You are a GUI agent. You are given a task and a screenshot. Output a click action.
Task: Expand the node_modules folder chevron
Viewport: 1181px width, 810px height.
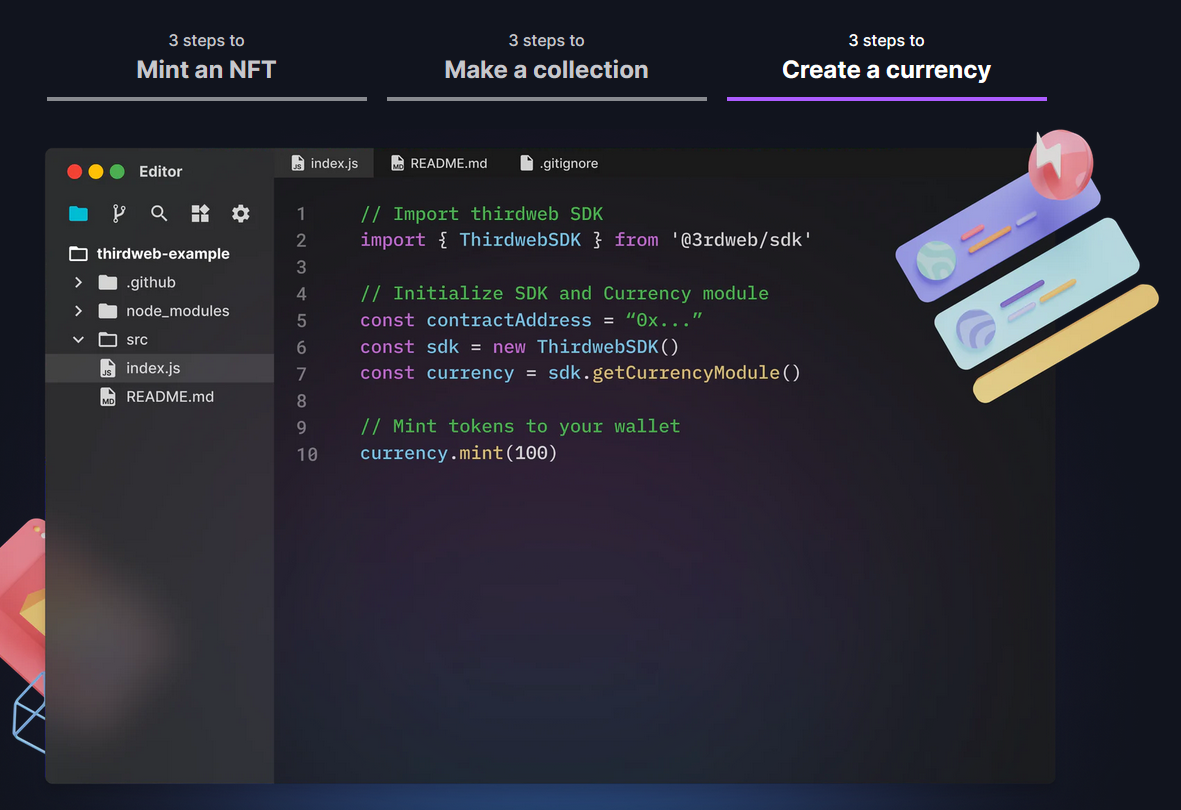point(78,311)
